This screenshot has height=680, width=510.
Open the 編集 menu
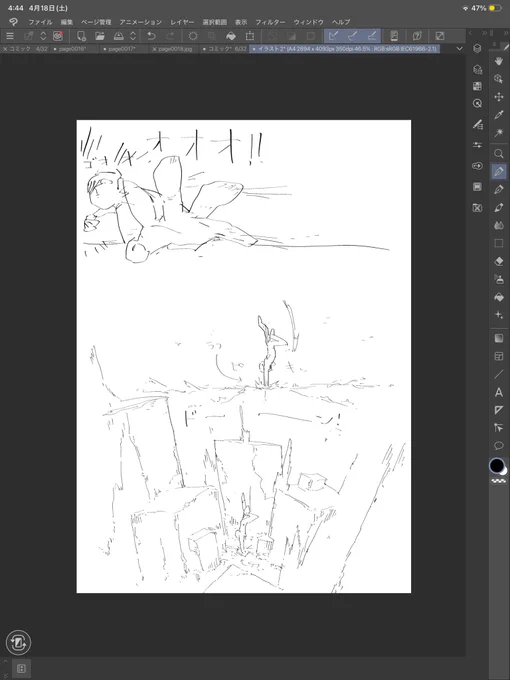[67, 22]
